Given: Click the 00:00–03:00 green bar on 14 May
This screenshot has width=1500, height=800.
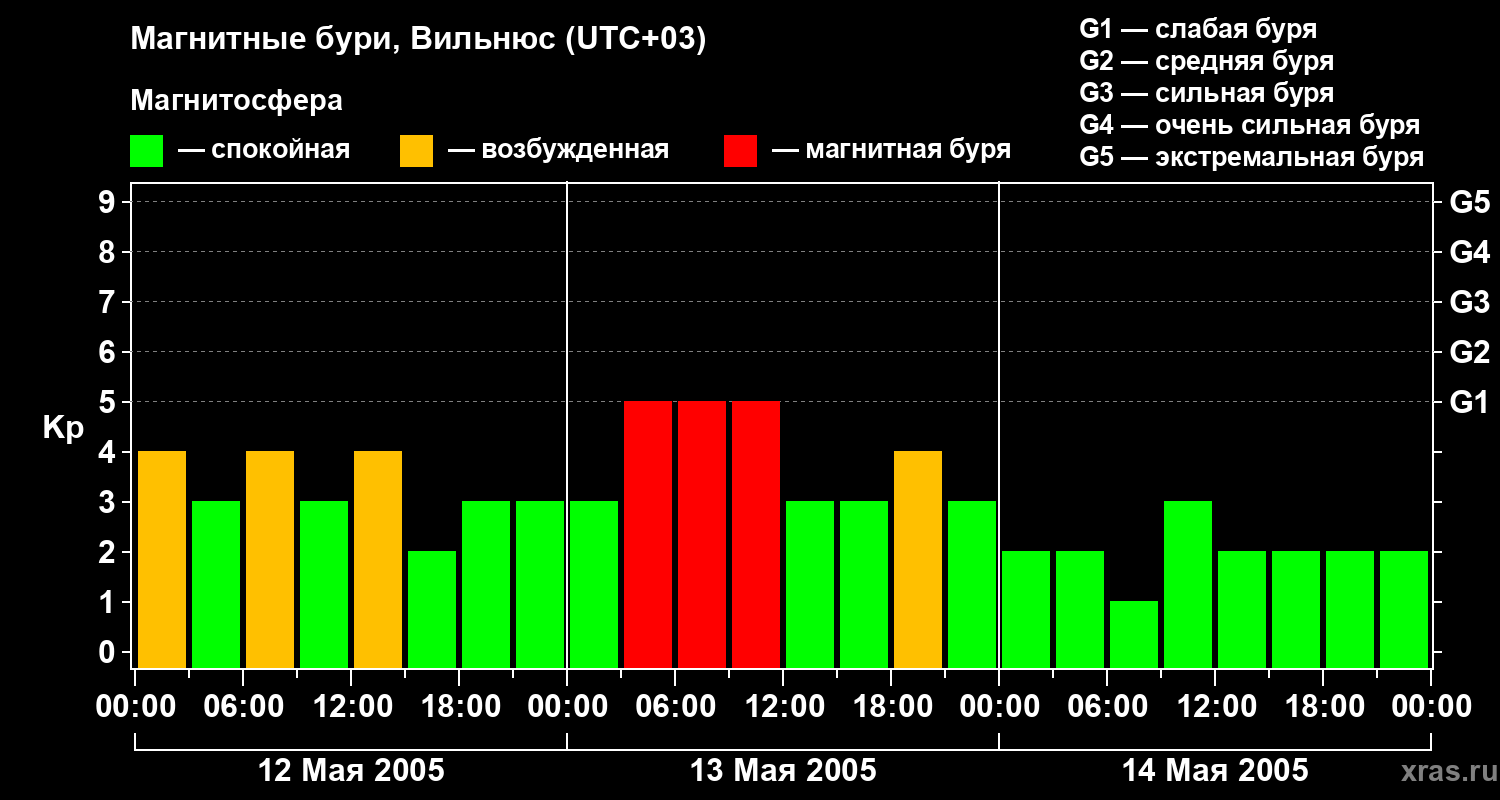Looking at the screenshot, I should coord(1026,609).
